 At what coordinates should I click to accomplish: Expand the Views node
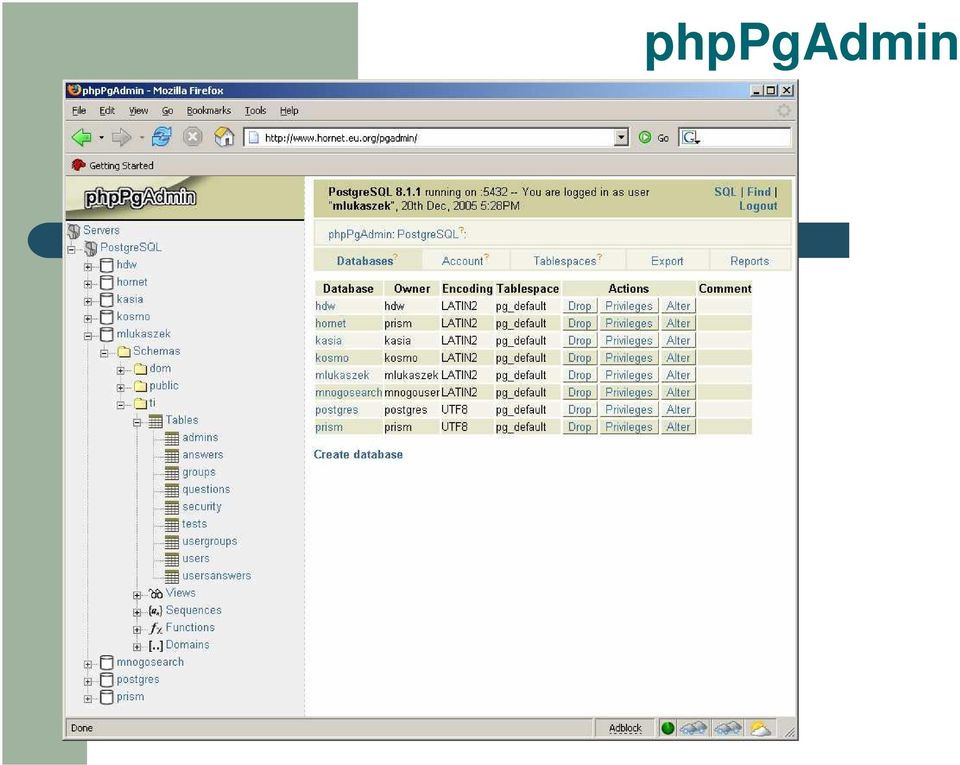[138, 595]
